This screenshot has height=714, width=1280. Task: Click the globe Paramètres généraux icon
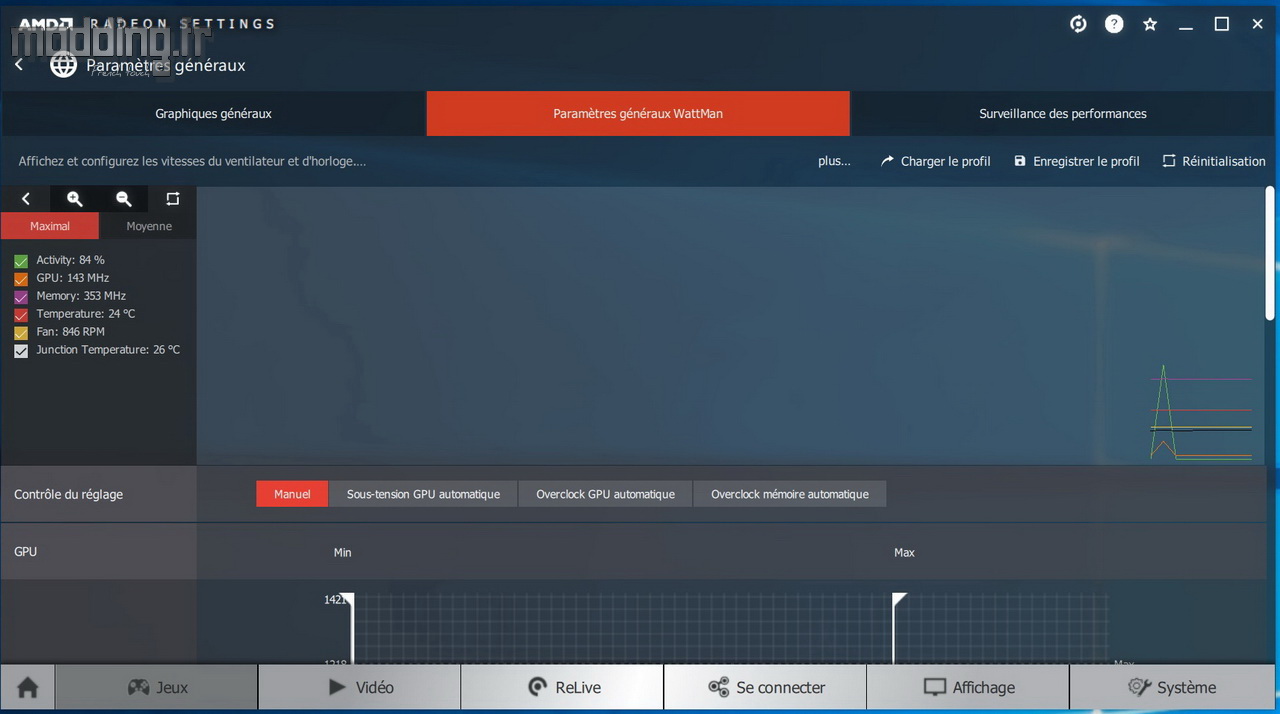[x=64, y=66]
